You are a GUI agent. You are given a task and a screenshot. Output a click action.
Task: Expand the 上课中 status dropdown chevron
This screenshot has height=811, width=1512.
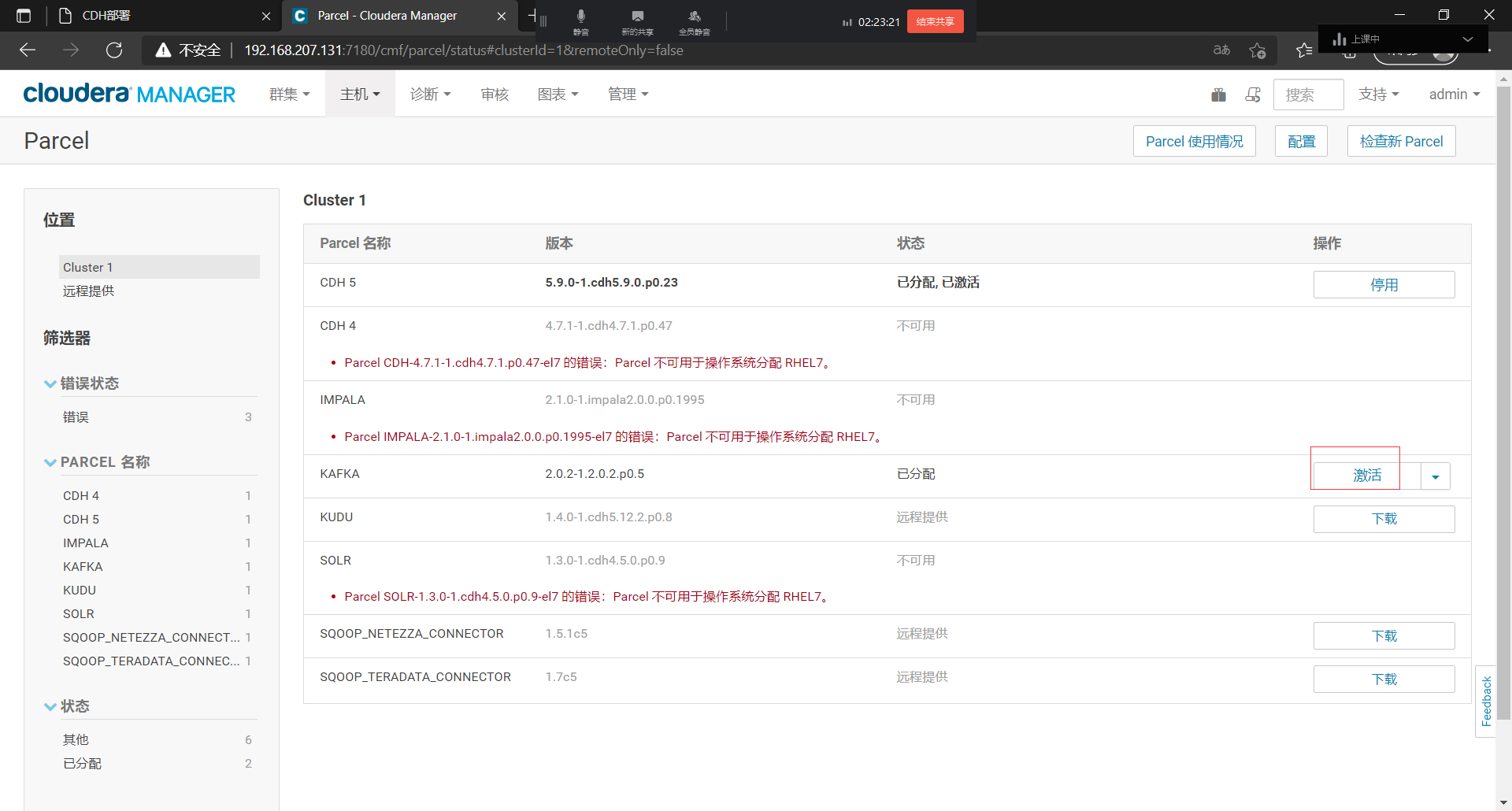(1468, 39)
